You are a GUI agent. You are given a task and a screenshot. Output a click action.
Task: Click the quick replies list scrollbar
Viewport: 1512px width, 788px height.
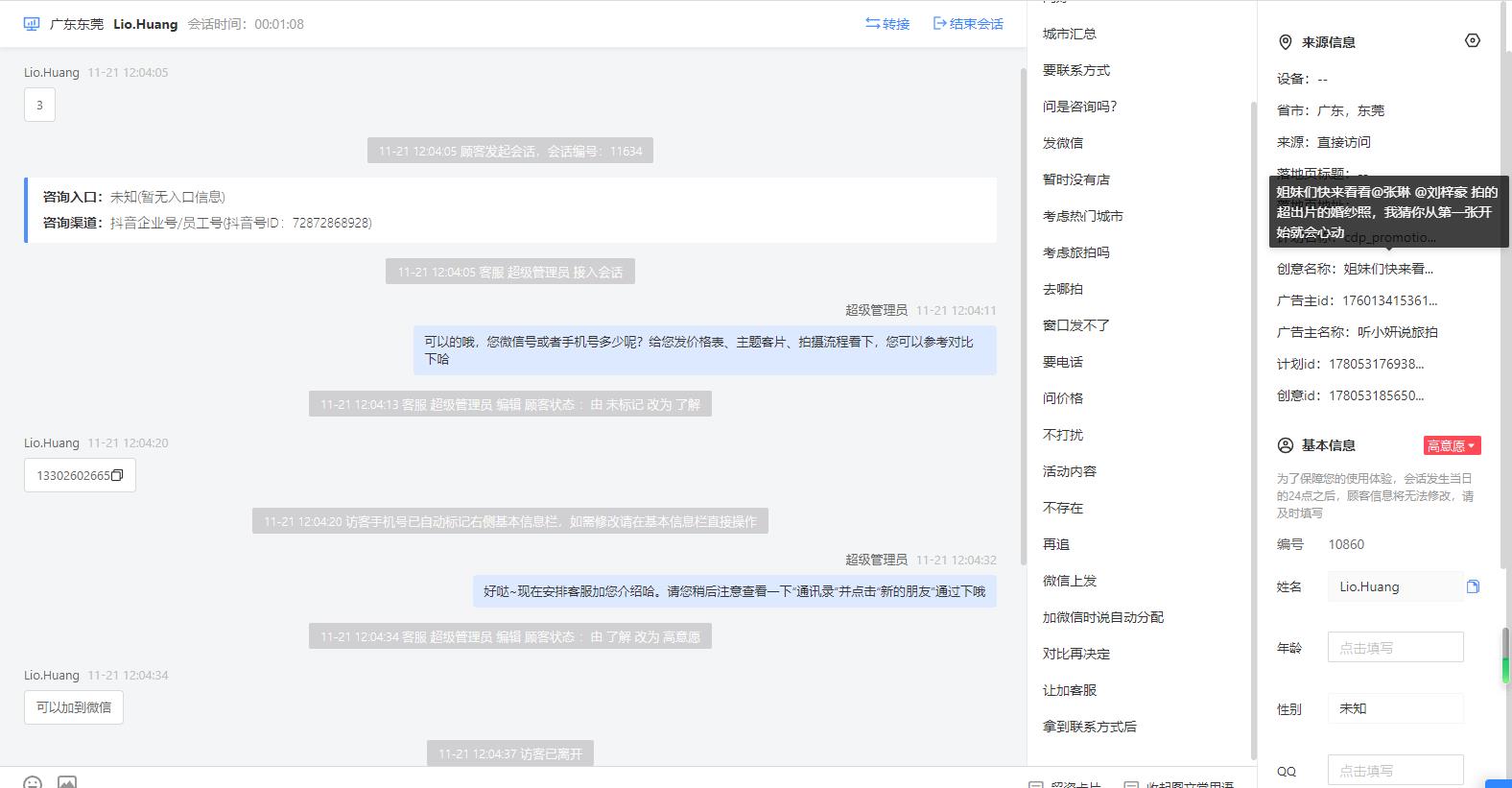(x=1253, y=432)
